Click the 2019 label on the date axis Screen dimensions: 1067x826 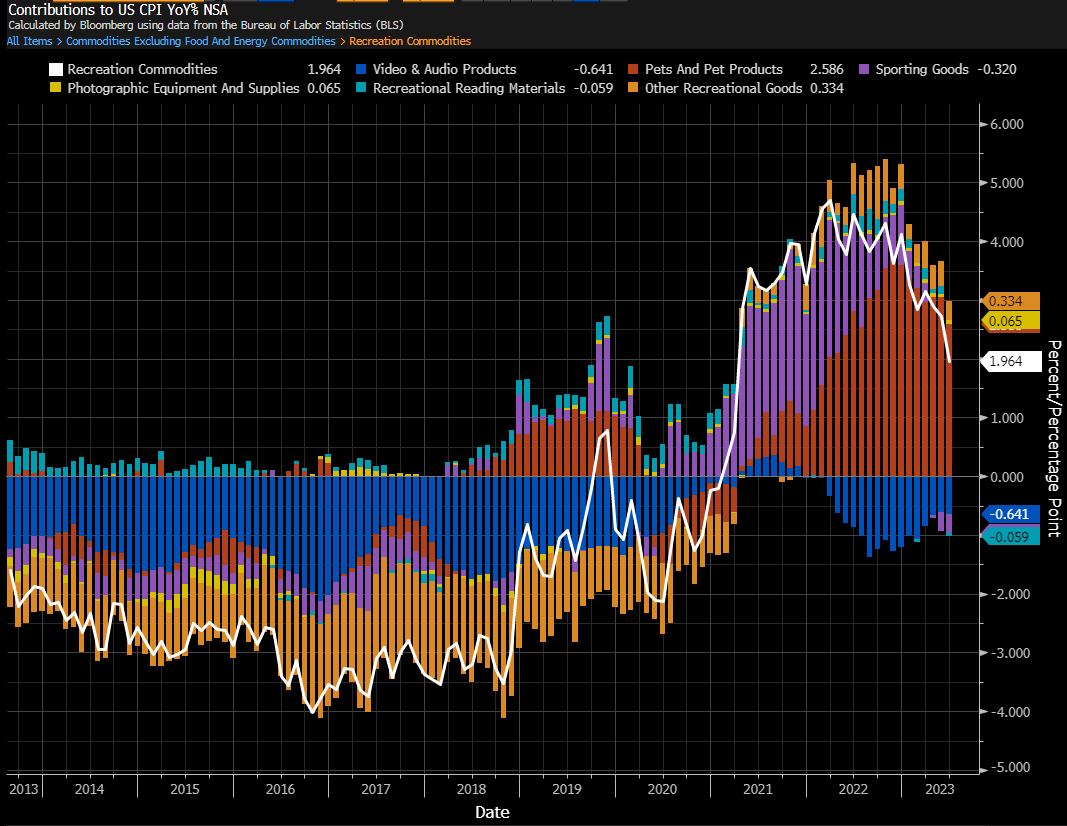pyautogui.click(x=567, y=789)
